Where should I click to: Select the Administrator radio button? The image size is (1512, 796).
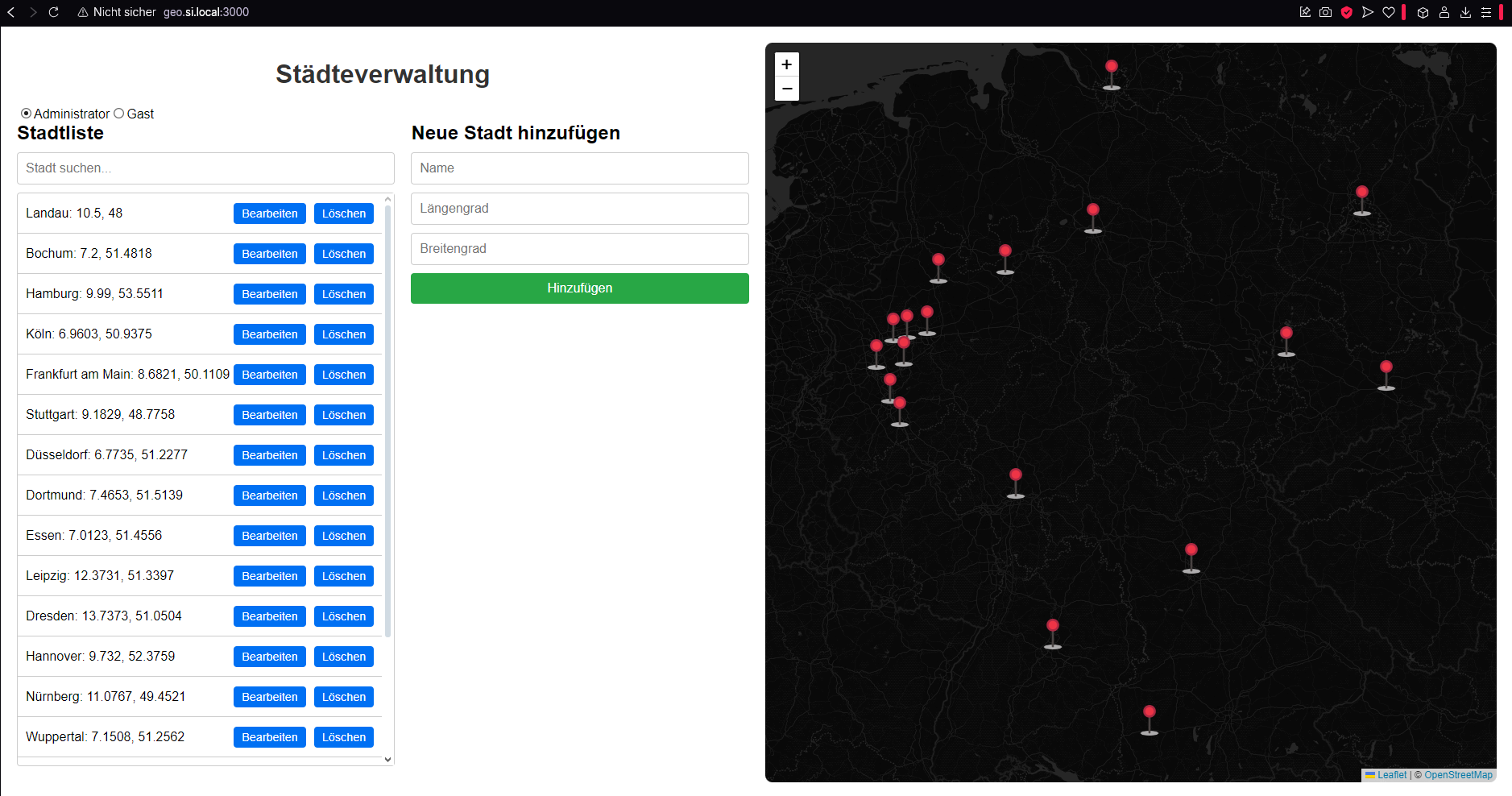[27, 114]
